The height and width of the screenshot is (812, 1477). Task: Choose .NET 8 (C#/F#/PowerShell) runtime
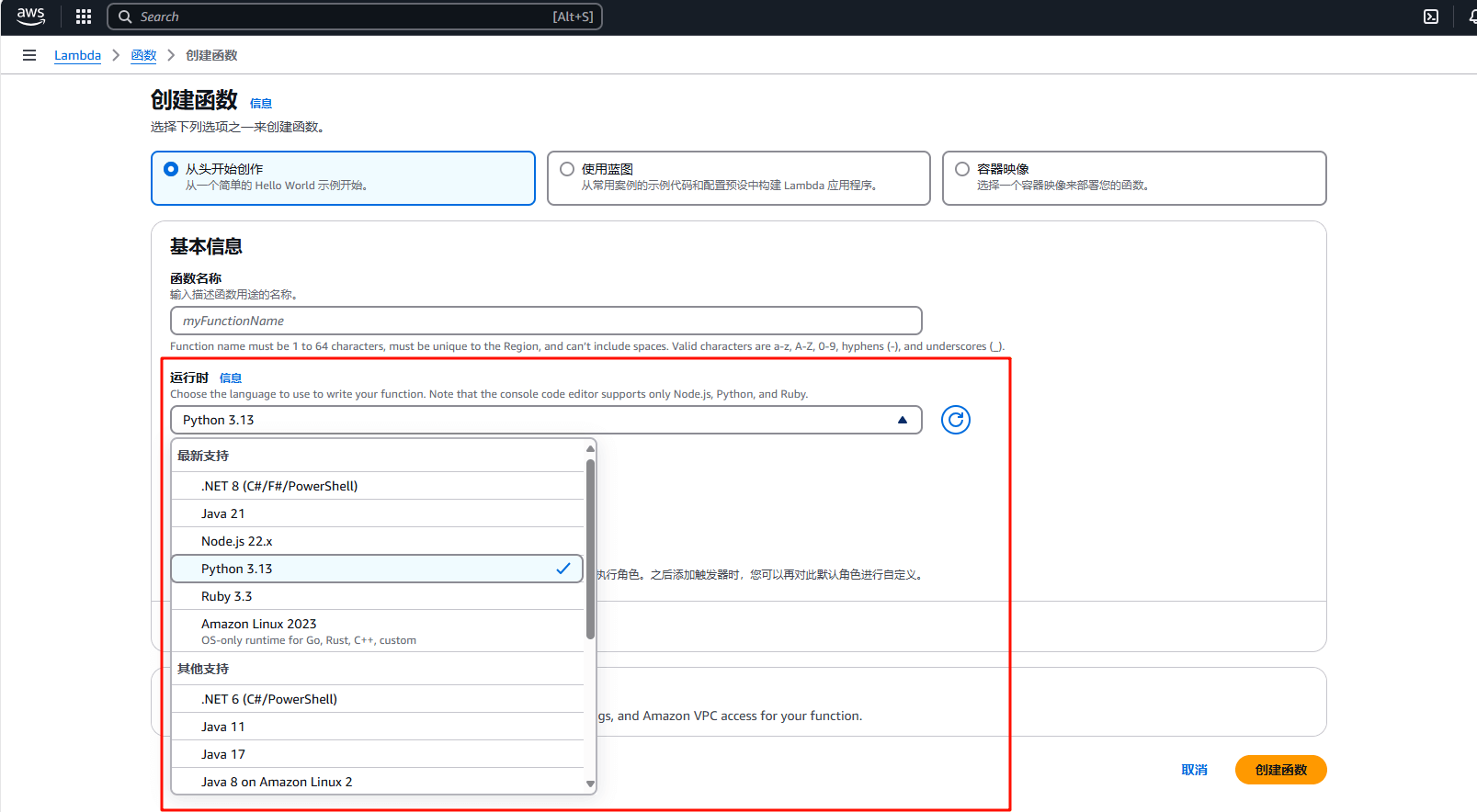click(378, 486)
